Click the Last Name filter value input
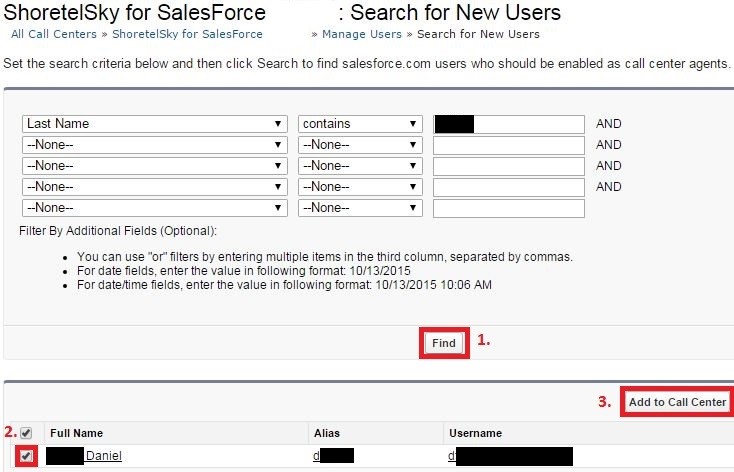The image size is (734, 472). point(509,124)
